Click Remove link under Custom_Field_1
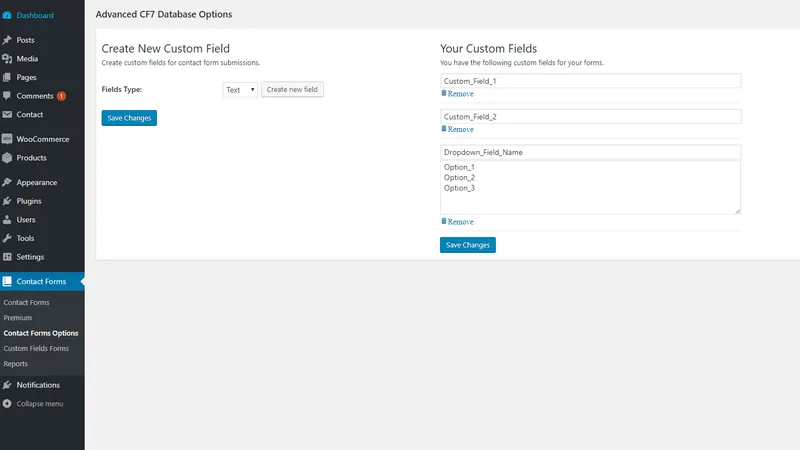Image resolution: width=800 pixels, height=450 pixels. click(461, 94)
